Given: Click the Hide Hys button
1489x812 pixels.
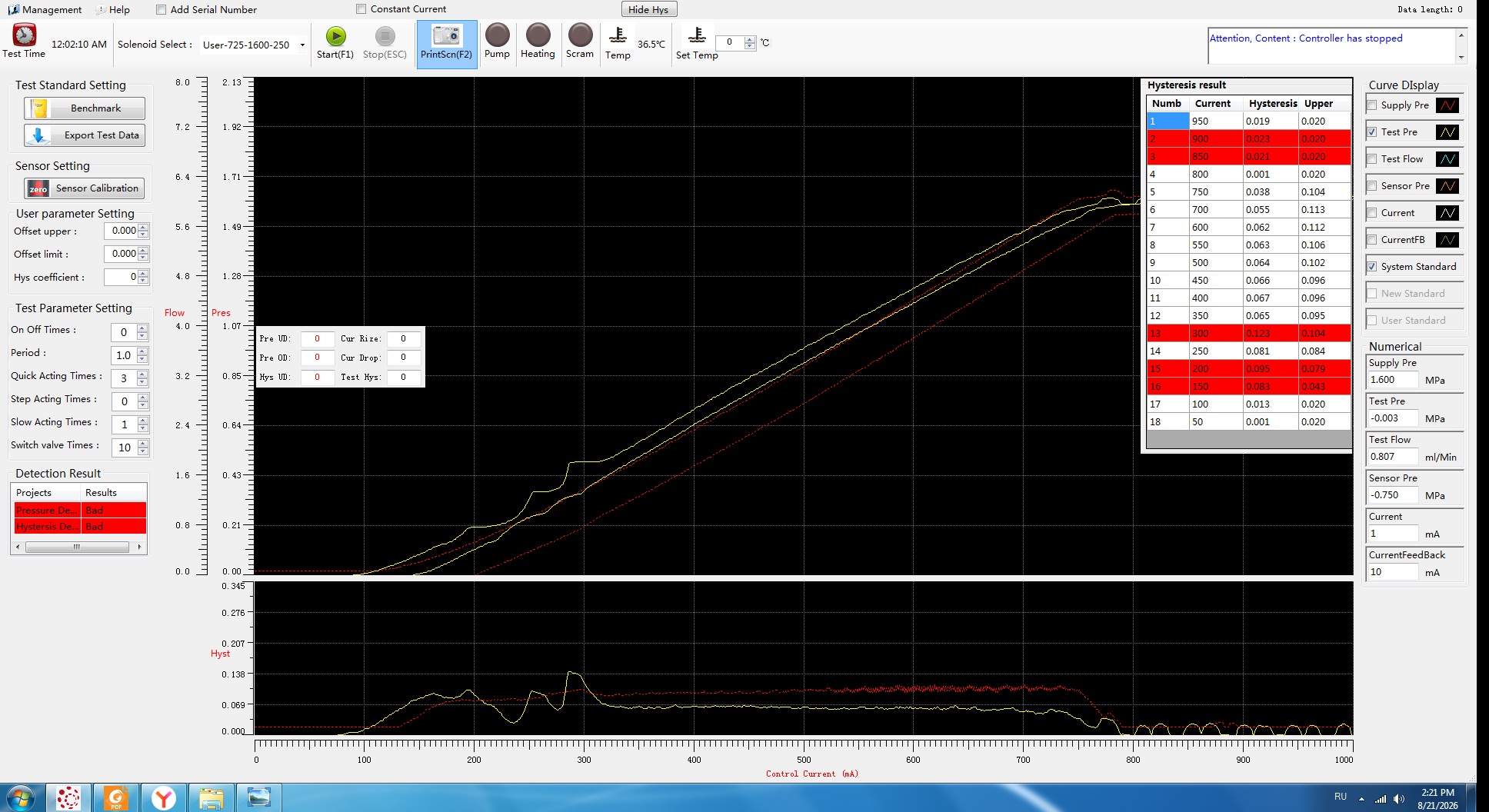Looking at the screenshot, I should pos(648,9).
